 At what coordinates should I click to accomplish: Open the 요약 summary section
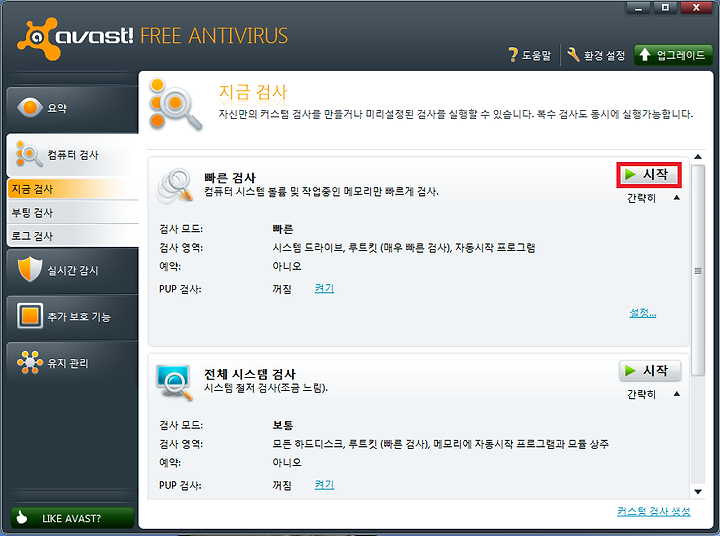point(73,108)
